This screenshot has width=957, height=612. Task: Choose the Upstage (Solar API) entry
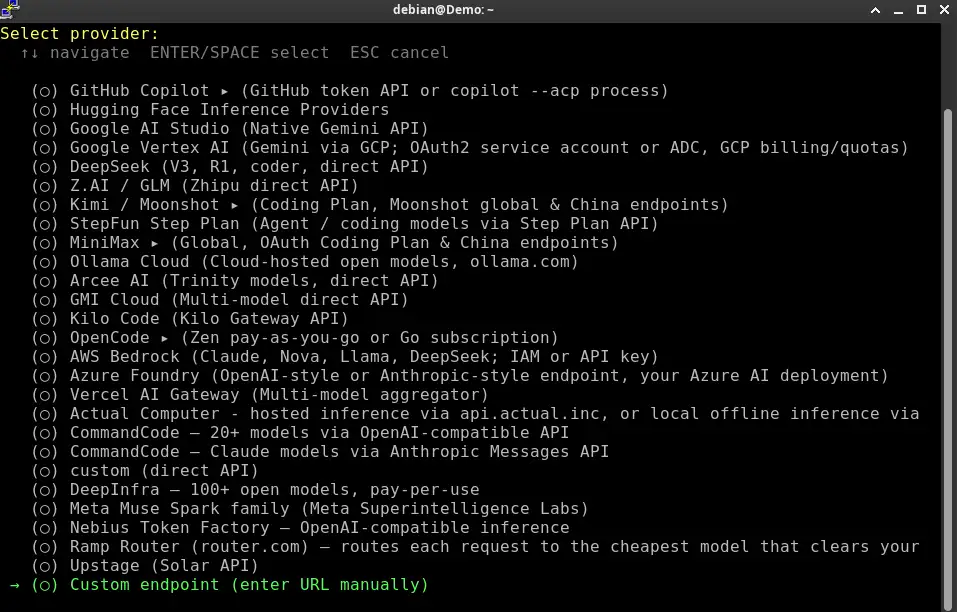pyautogui.click(x=145, y=566)
